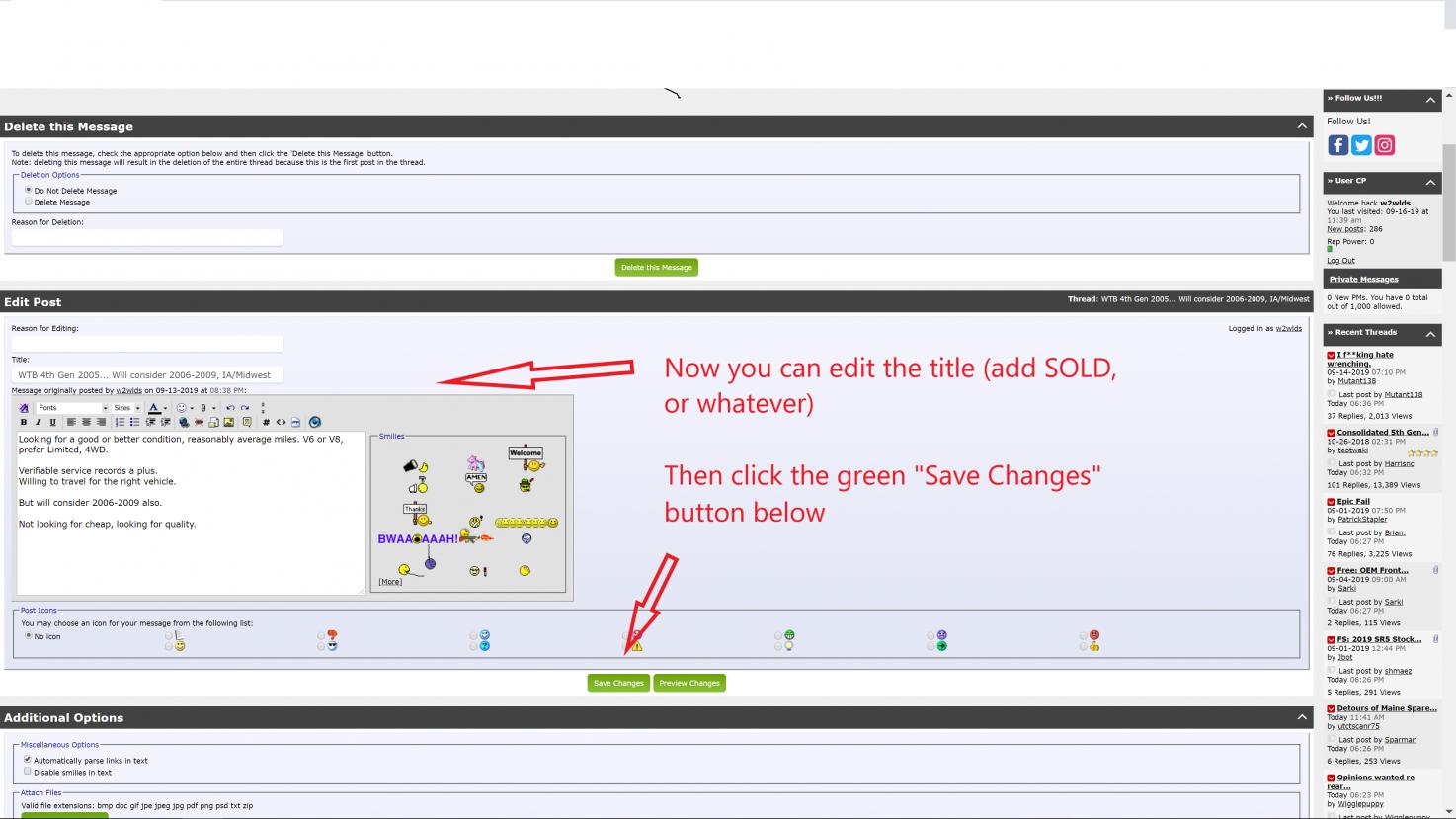Click the post Title input field
Screen dimensions: 1456x819
click(147, 375)
